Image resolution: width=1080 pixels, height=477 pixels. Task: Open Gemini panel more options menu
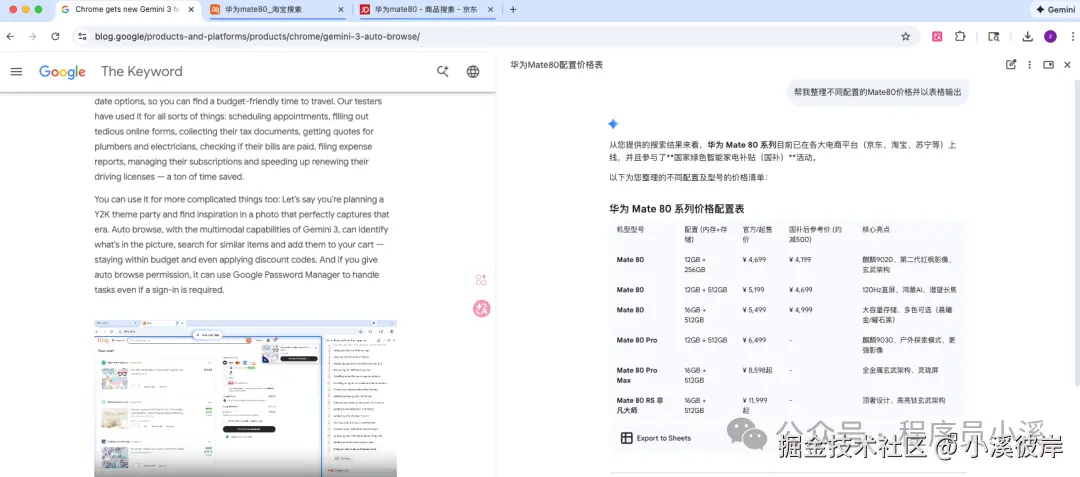click(x=1029, y=64)
